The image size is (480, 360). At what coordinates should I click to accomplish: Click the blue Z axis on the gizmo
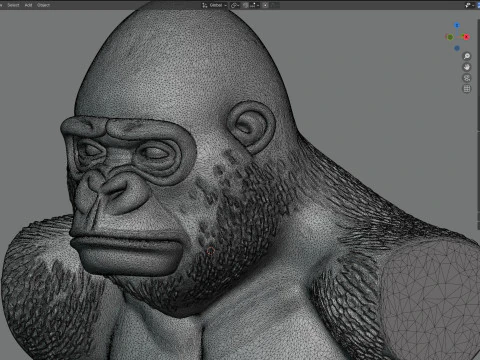pyautogui.click(x=457, y=25)
